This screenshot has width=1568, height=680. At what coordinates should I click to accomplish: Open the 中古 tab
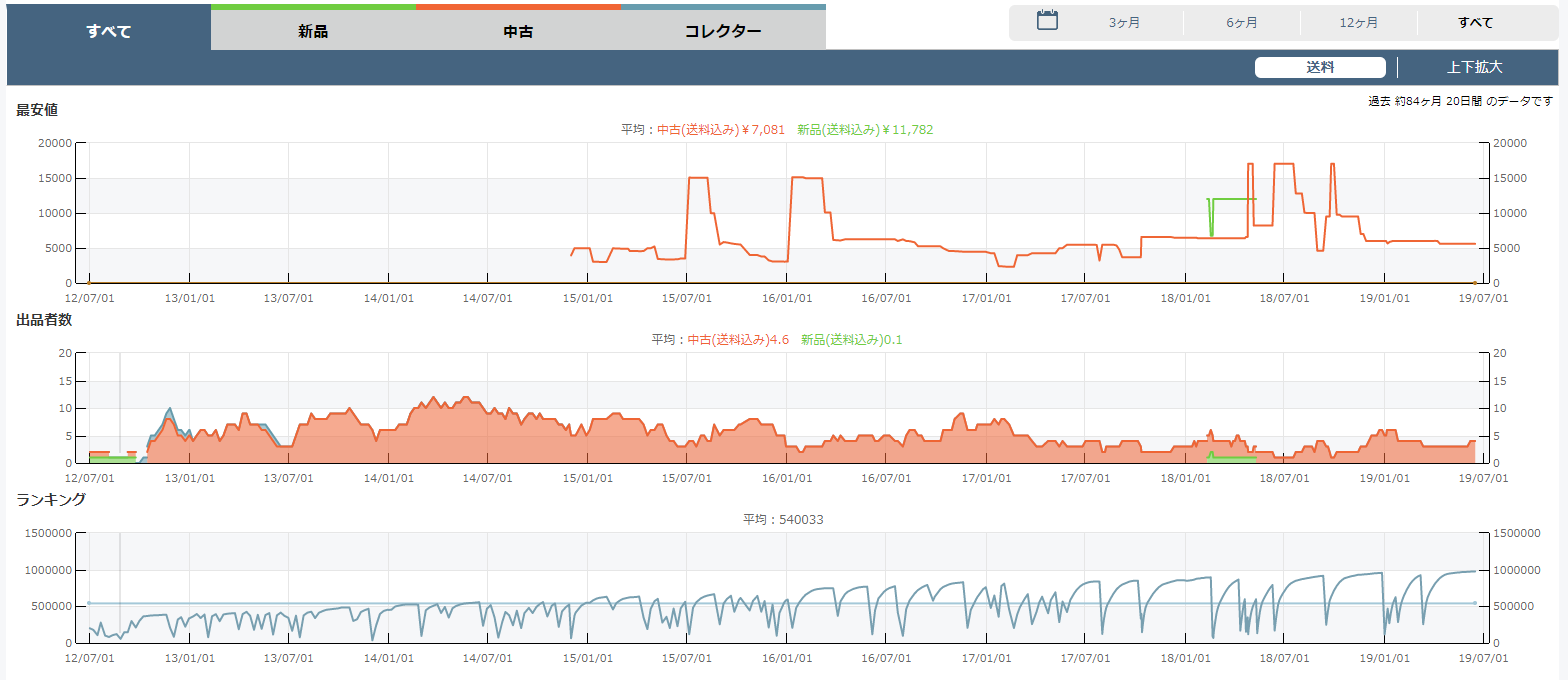518,31
